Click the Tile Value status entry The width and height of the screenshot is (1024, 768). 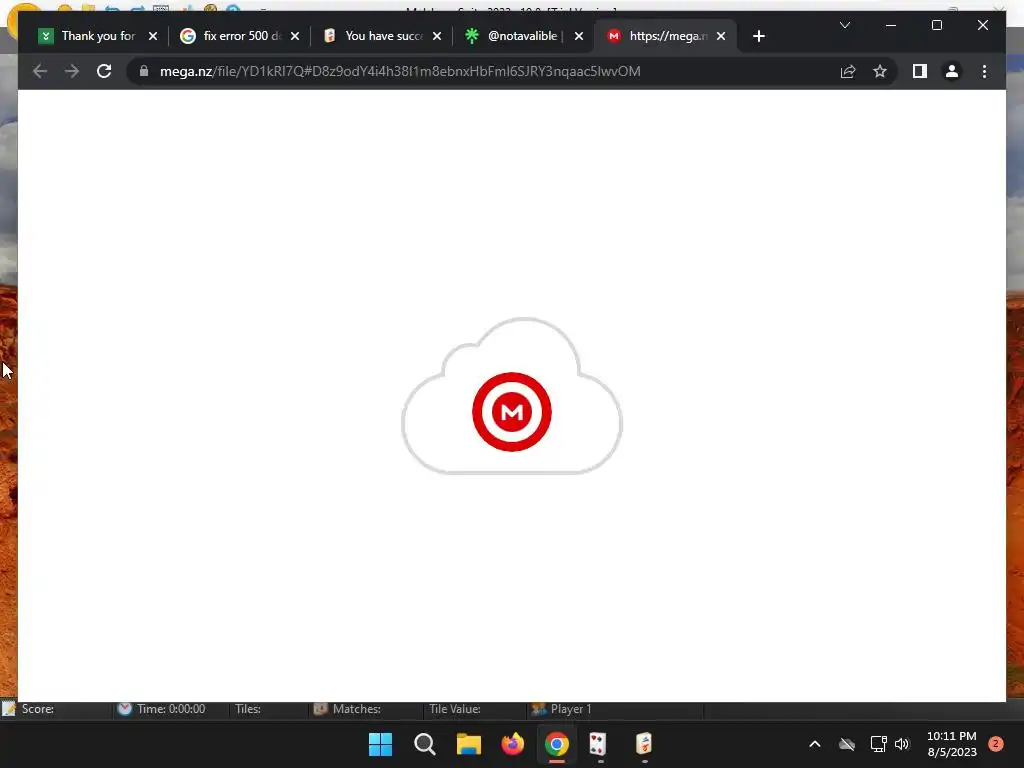coord(455,709)
